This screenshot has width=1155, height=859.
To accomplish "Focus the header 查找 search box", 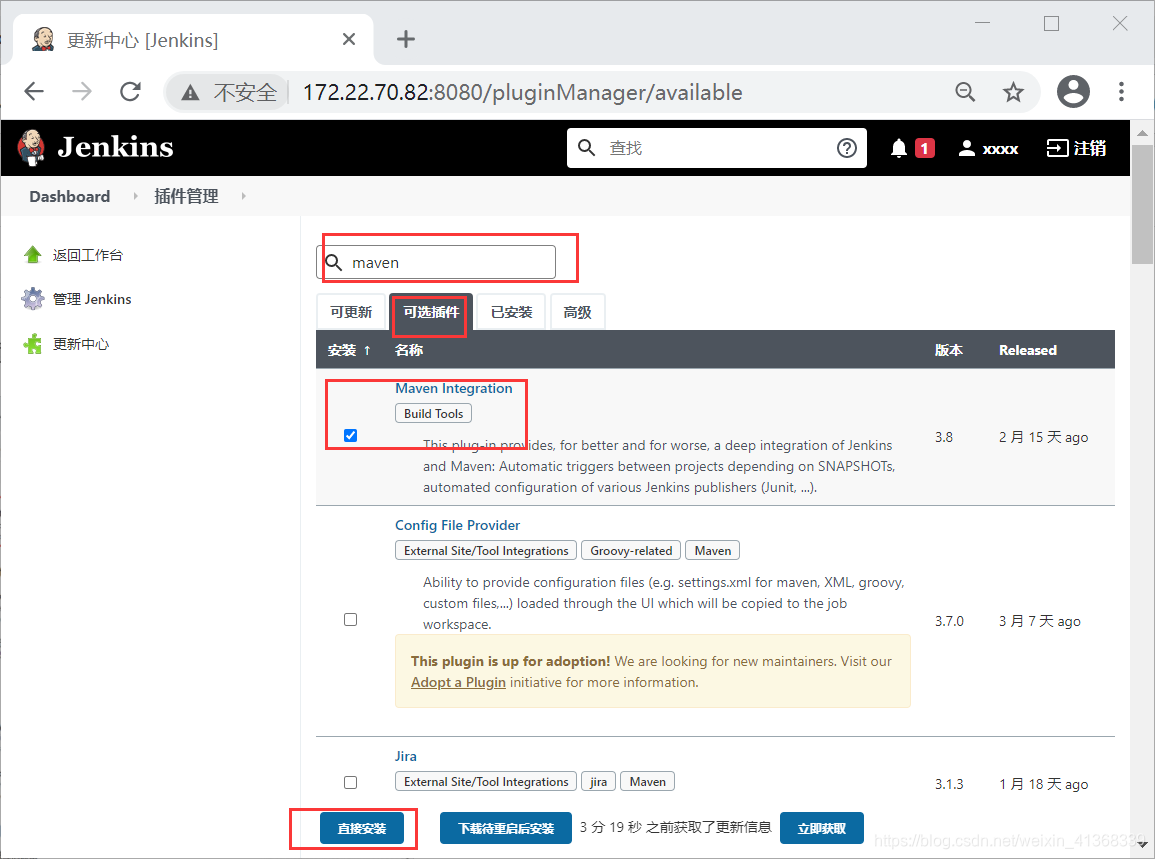I will [x=716, y=148].
